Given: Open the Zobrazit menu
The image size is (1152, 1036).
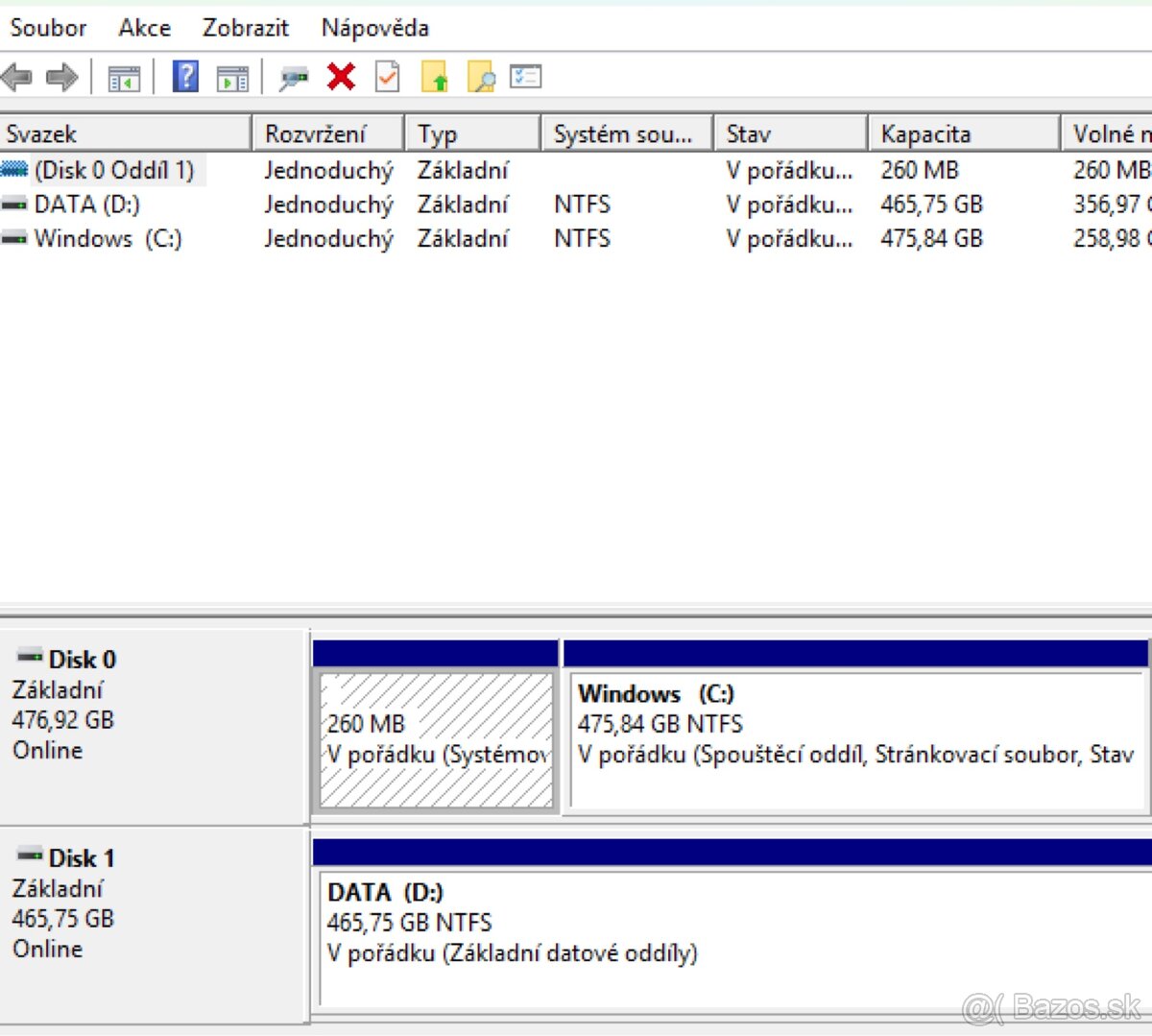Looking at the screenshot, I should tap(245, 28).
